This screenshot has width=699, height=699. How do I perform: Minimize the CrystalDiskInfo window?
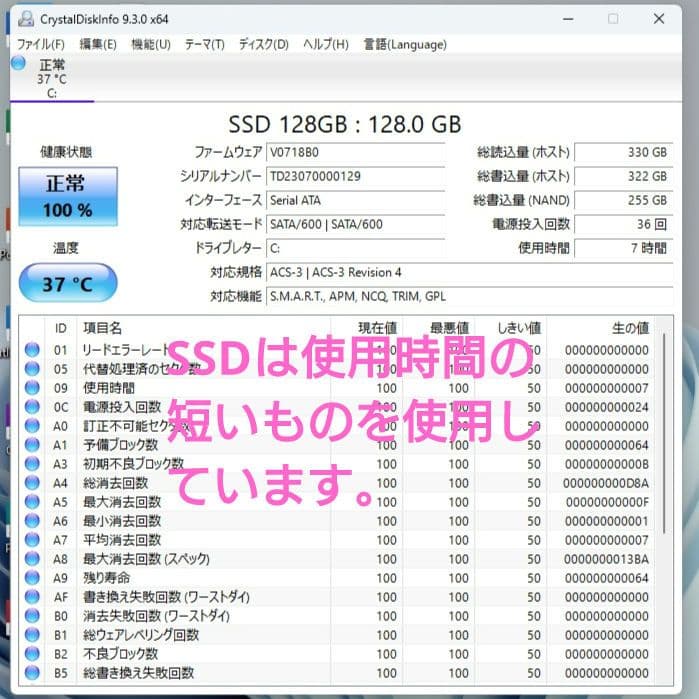568,19
